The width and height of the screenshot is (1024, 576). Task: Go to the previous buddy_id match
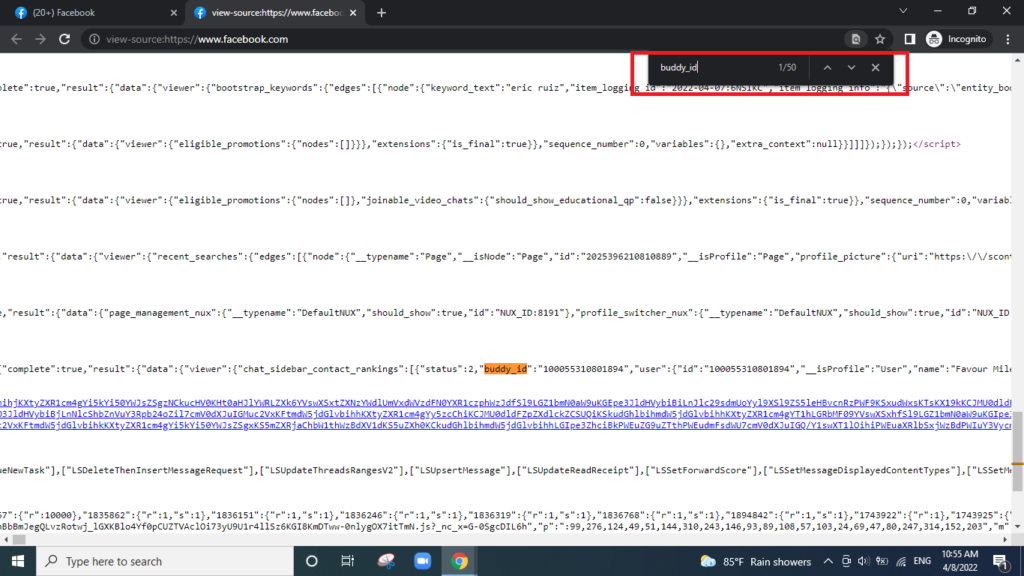[827, 67]
